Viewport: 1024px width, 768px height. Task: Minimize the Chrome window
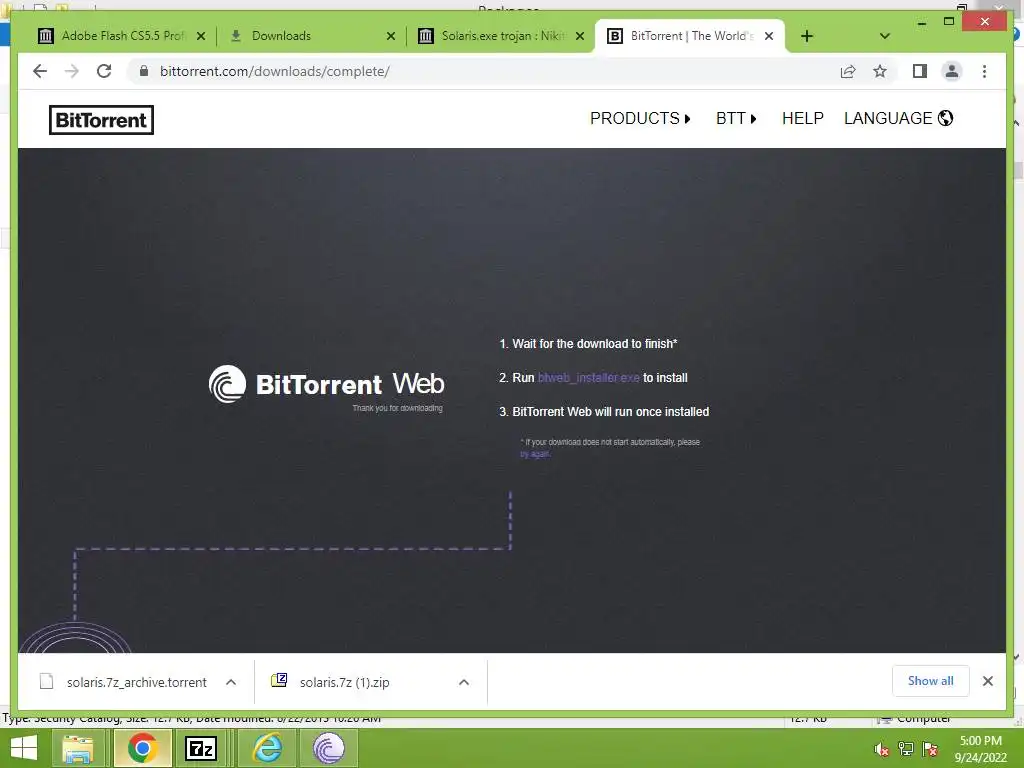(921, 22)
